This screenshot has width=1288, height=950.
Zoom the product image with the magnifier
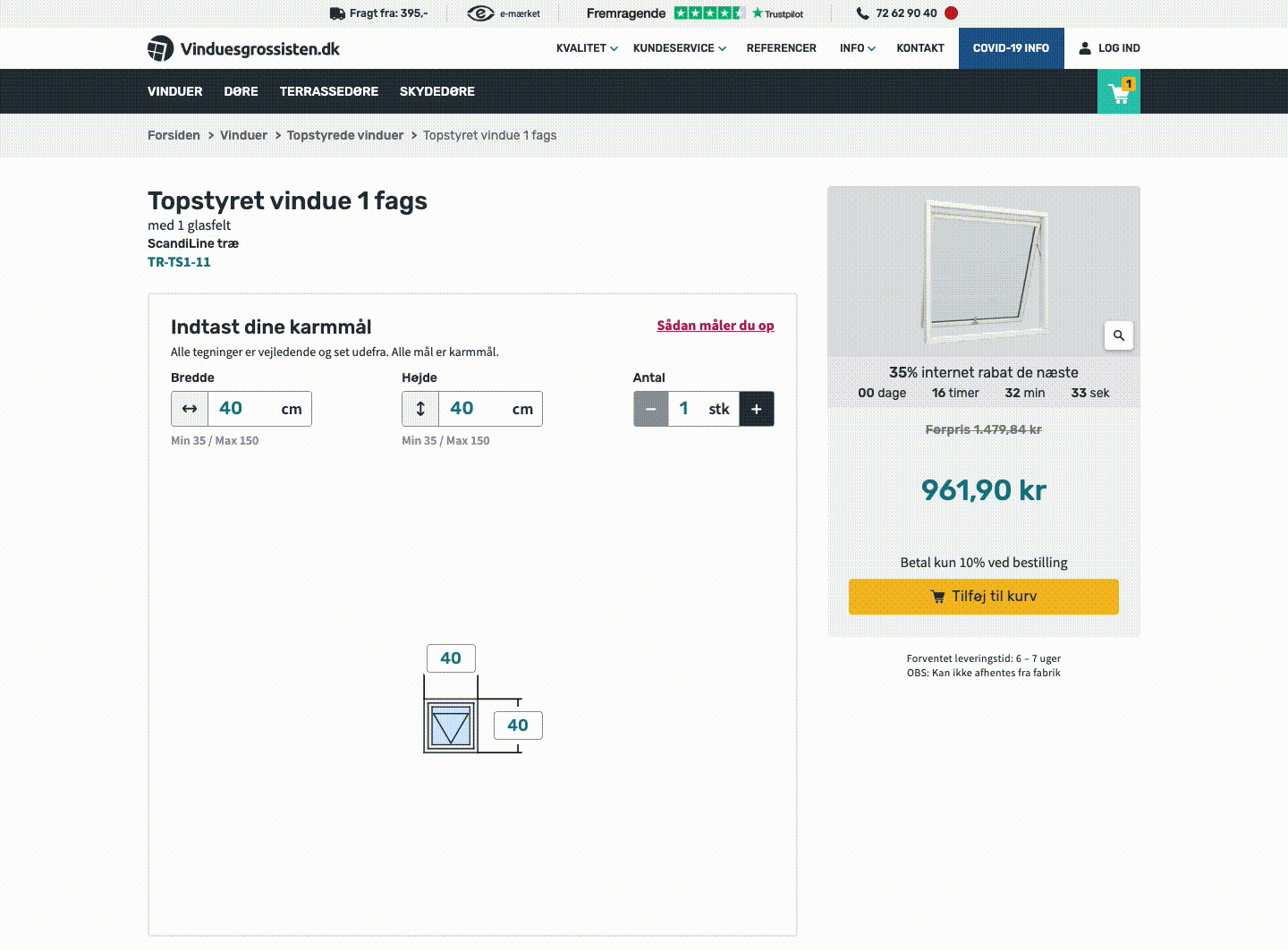1118,335
